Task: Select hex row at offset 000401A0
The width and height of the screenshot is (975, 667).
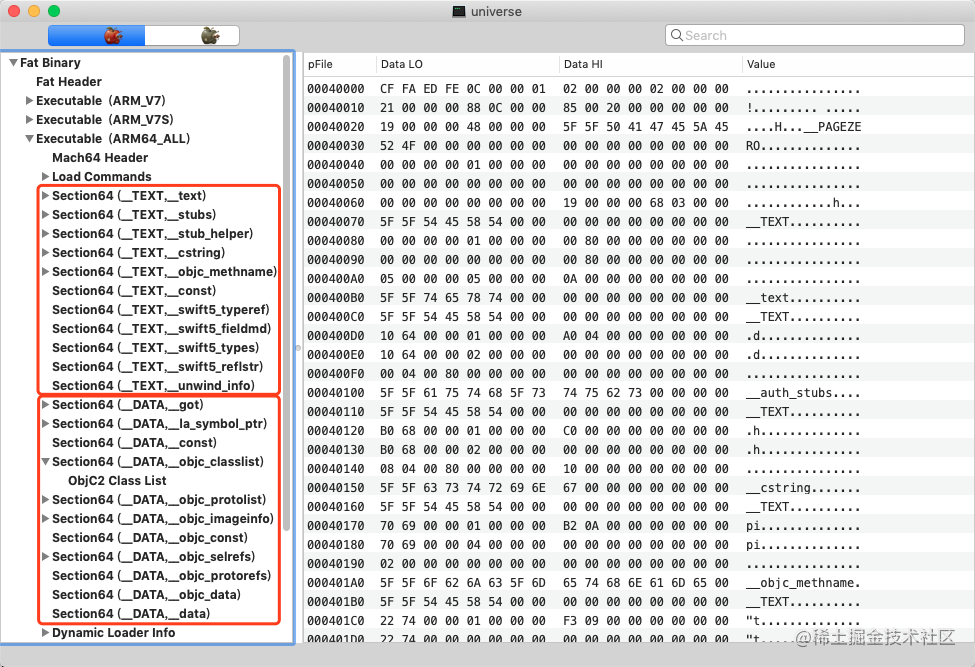Action: (x=639, y=583)
